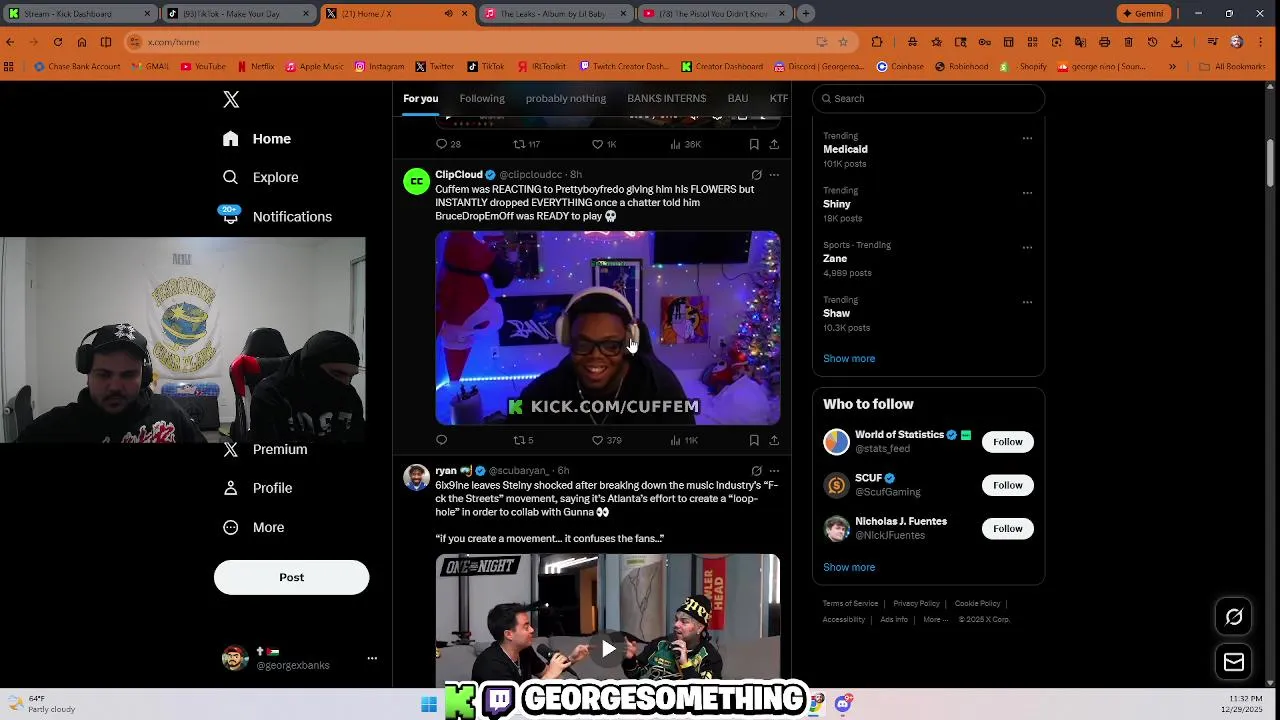This screenshot has width=1280, height=720.
Task: Reply to the ClipCloud post
Action: pos(442,440)
